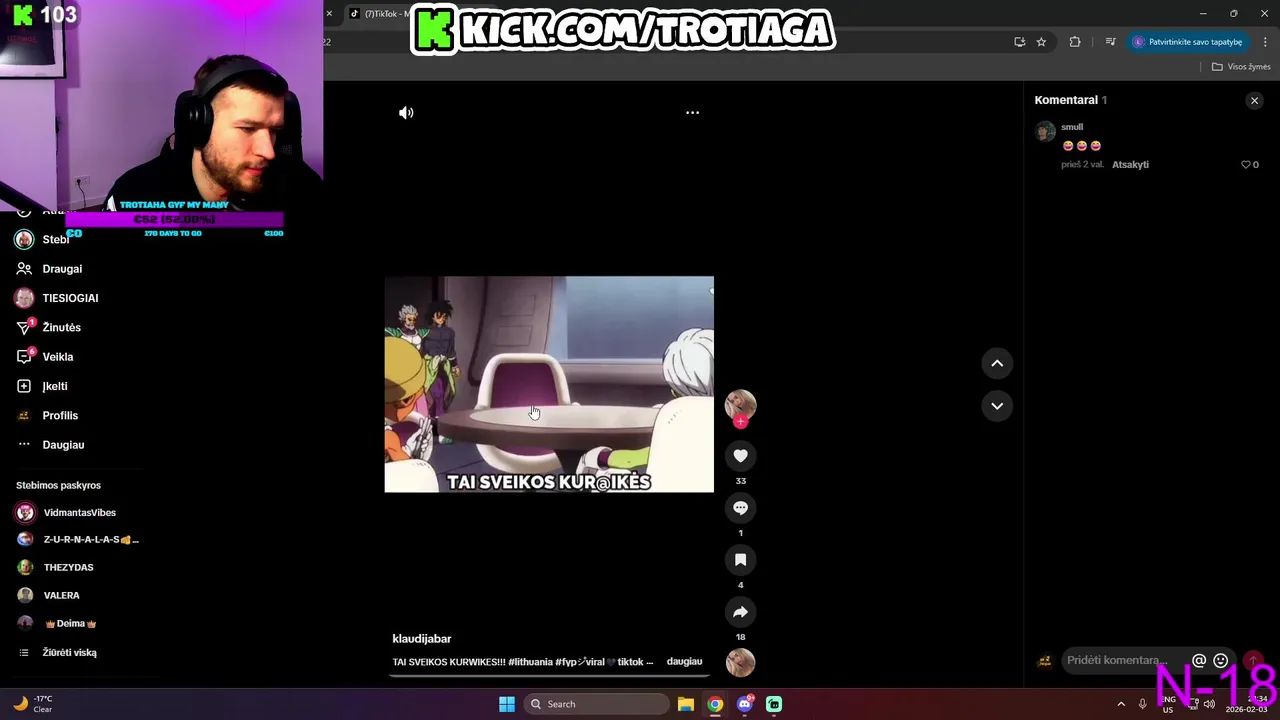Click the Stebi following icon
Viewport: 1280px width, 720px height.
[x=24, y=240]
